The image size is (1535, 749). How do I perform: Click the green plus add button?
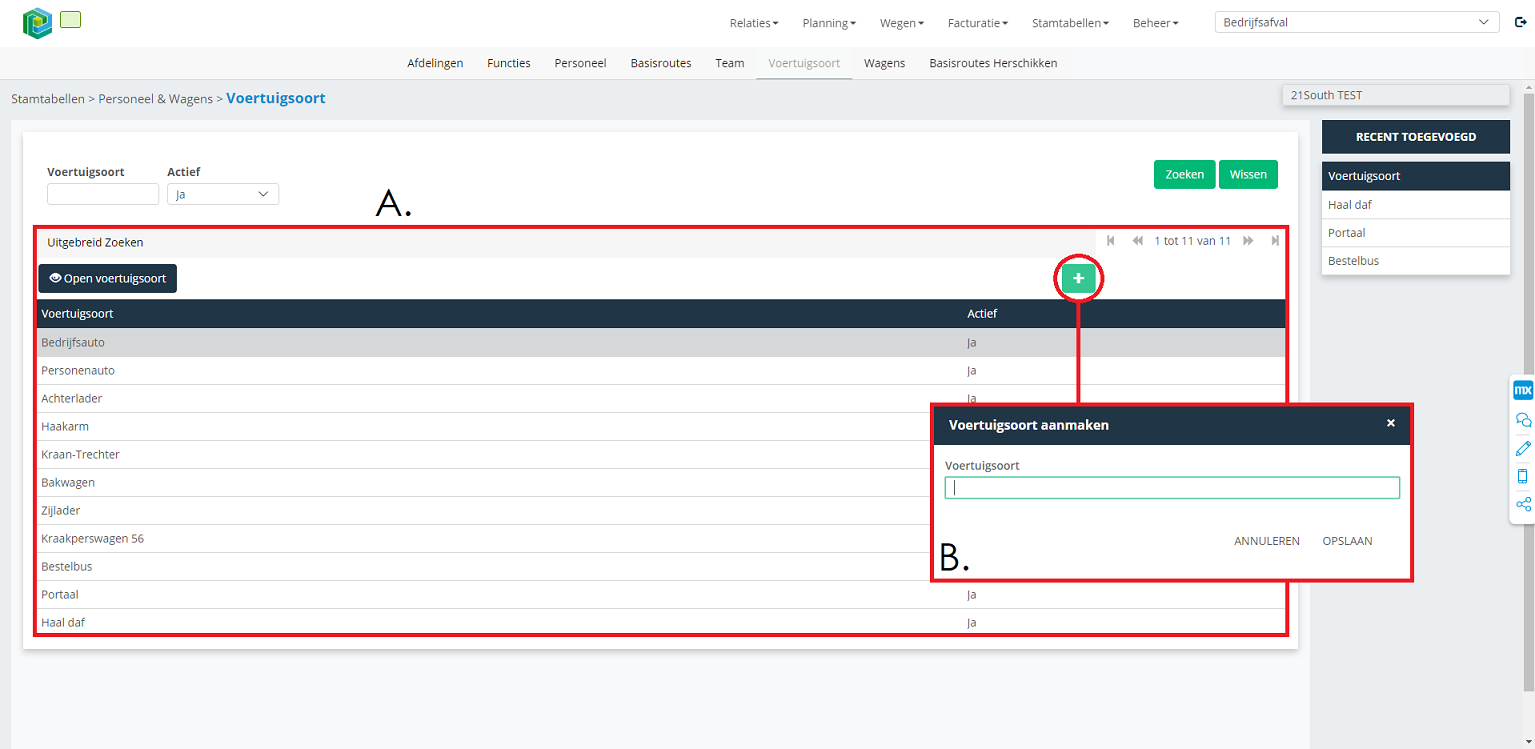(x=1078, y=279)
